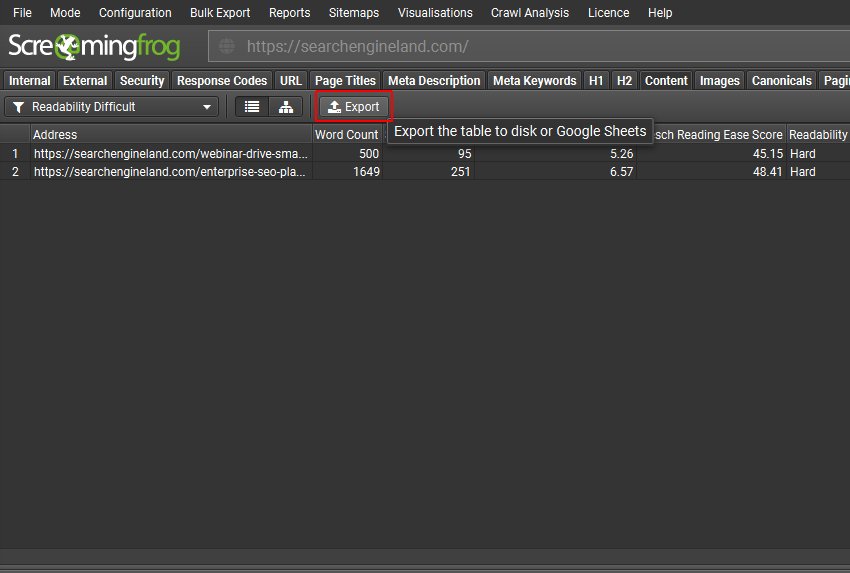Switch to the Content tab
The width and height of the screenshot is (850, 573).
(x=666, y=80)
